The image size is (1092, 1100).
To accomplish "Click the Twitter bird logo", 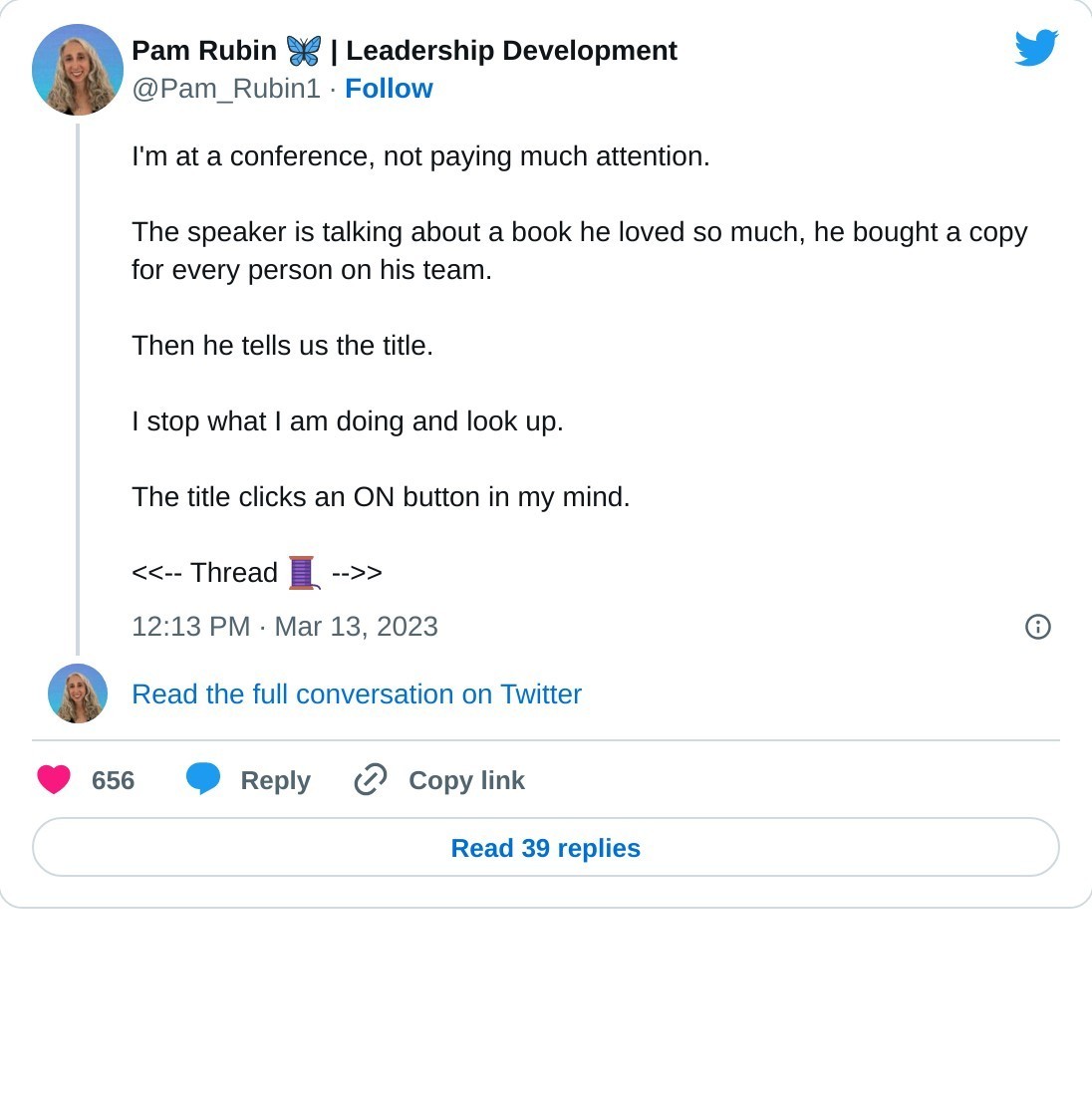I will 1035,48.
